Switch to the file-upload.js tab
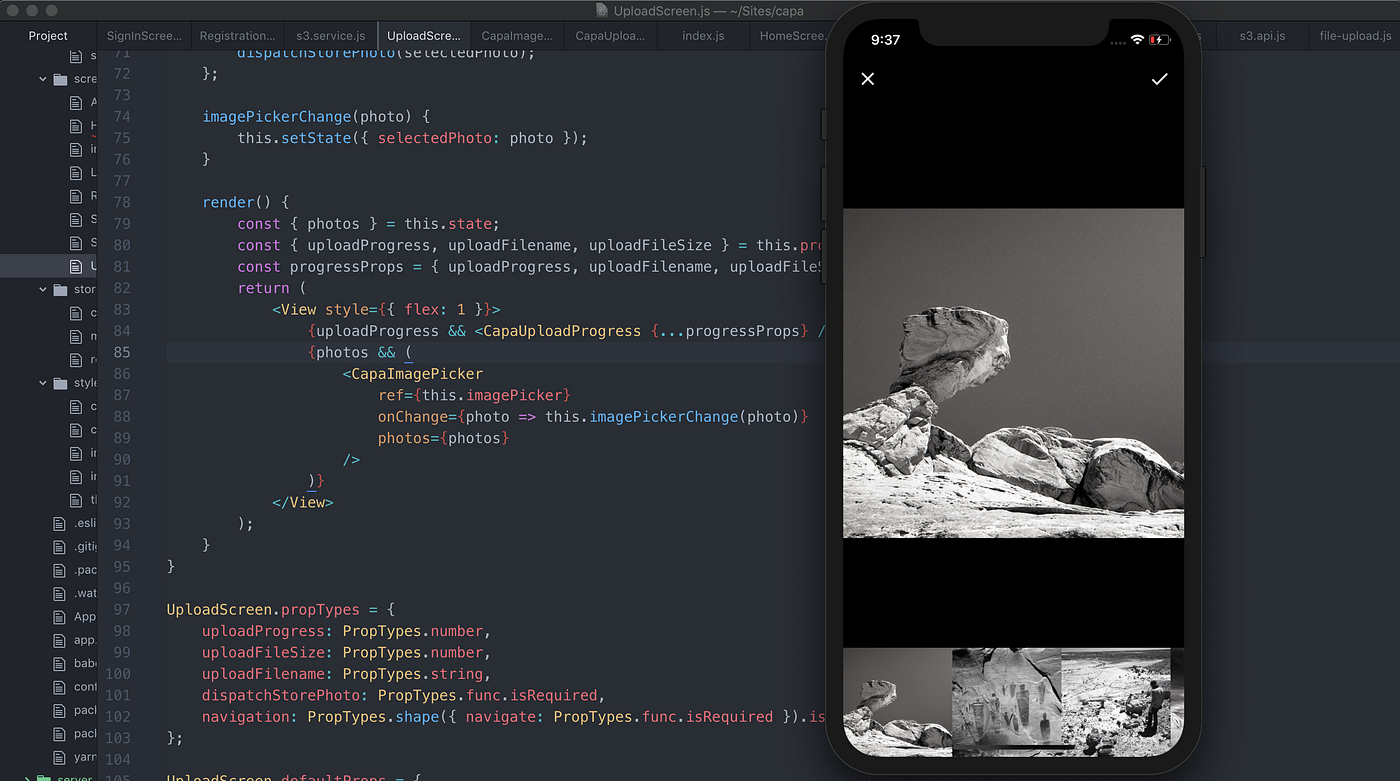This screenshot has height=781, width=1400. click(1354, 34)
